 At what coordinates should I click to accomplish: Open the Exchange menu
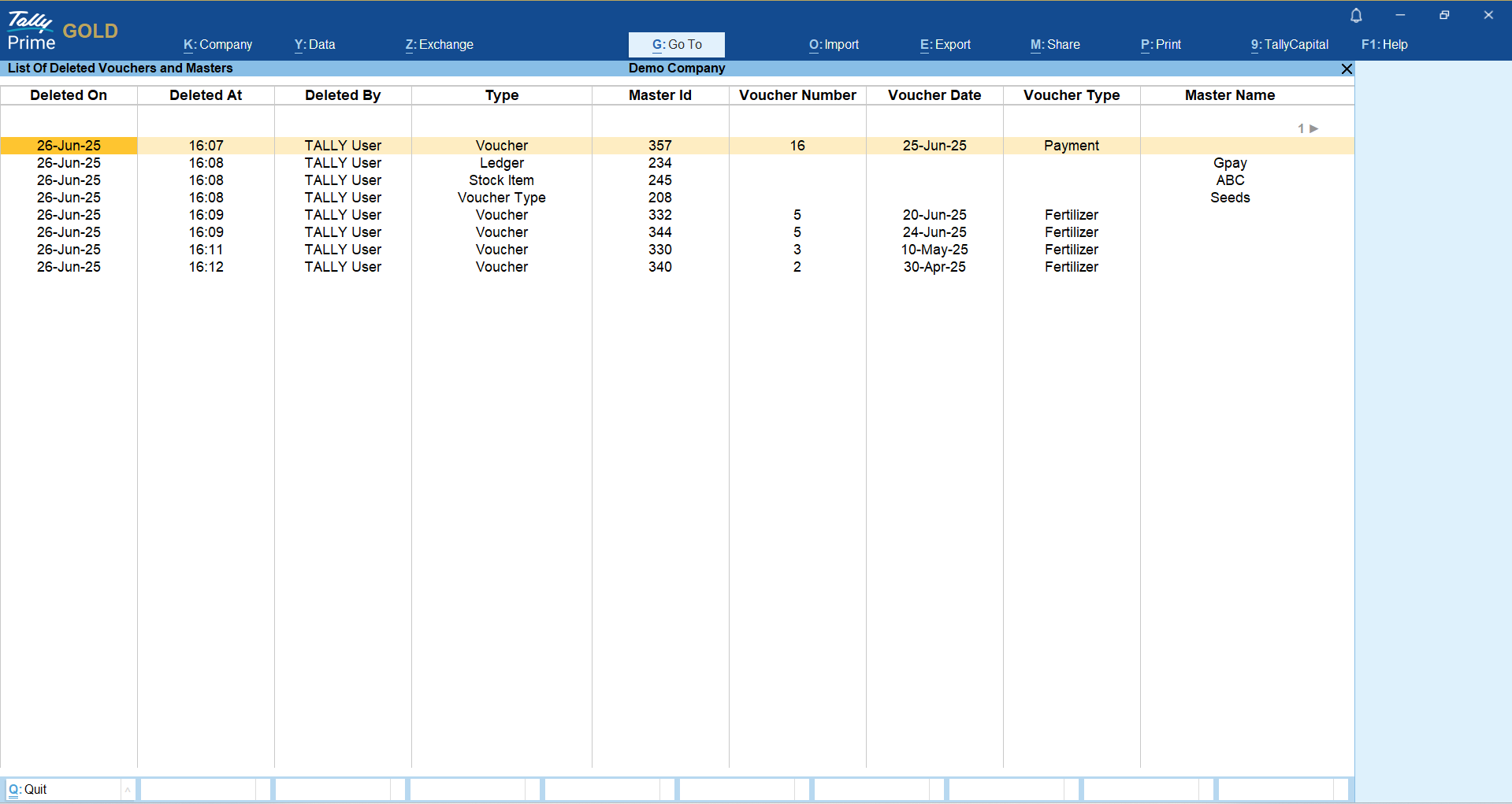tap(439, 45)
